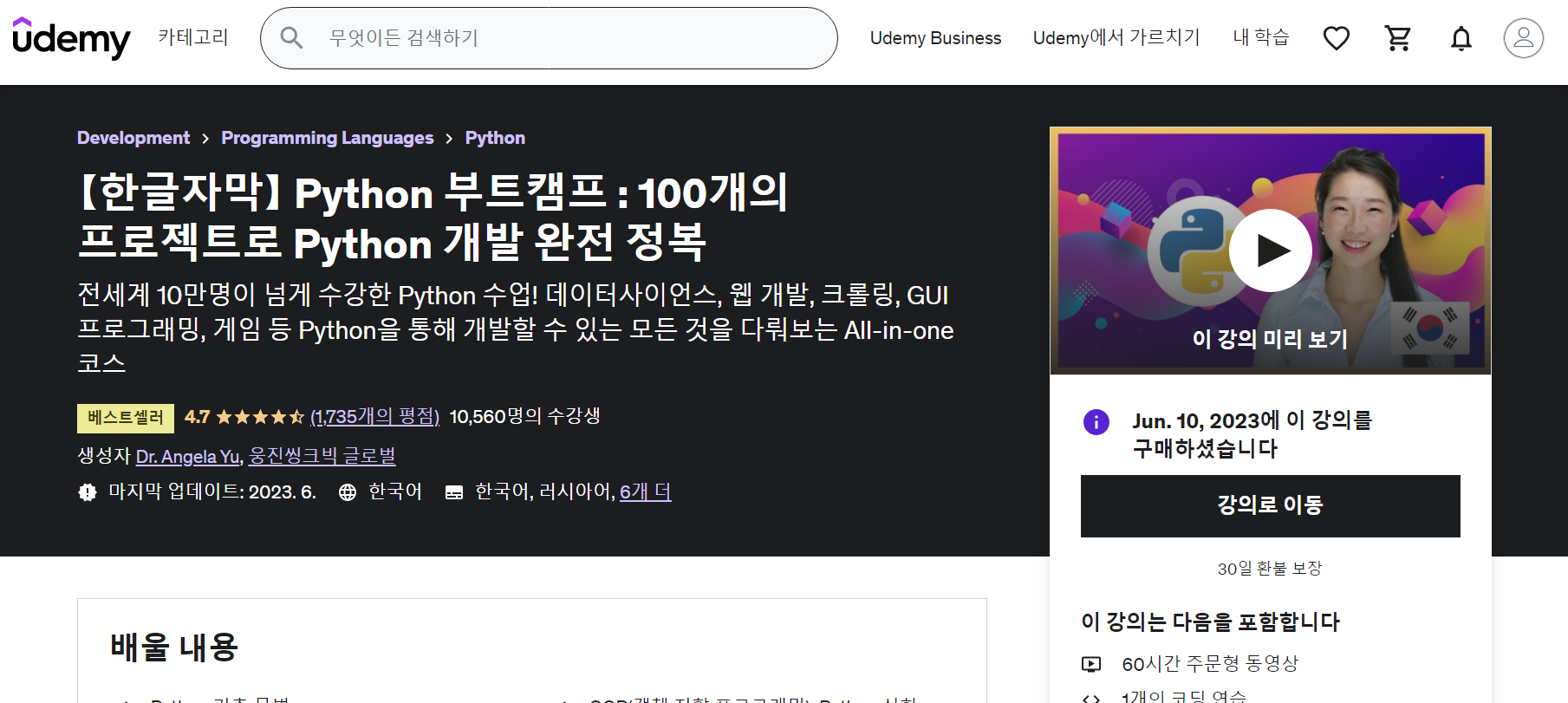
Task: Open the 카테고리 menu
Action: pyautogui.click(x=193, y=37)
